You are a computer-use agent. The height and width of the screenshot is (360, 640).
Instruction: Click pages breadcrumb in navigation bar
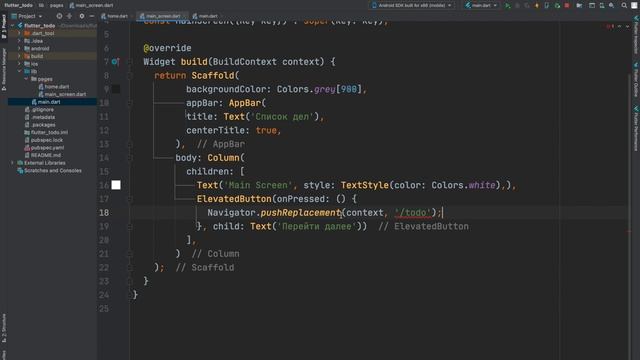pos(56,5)
